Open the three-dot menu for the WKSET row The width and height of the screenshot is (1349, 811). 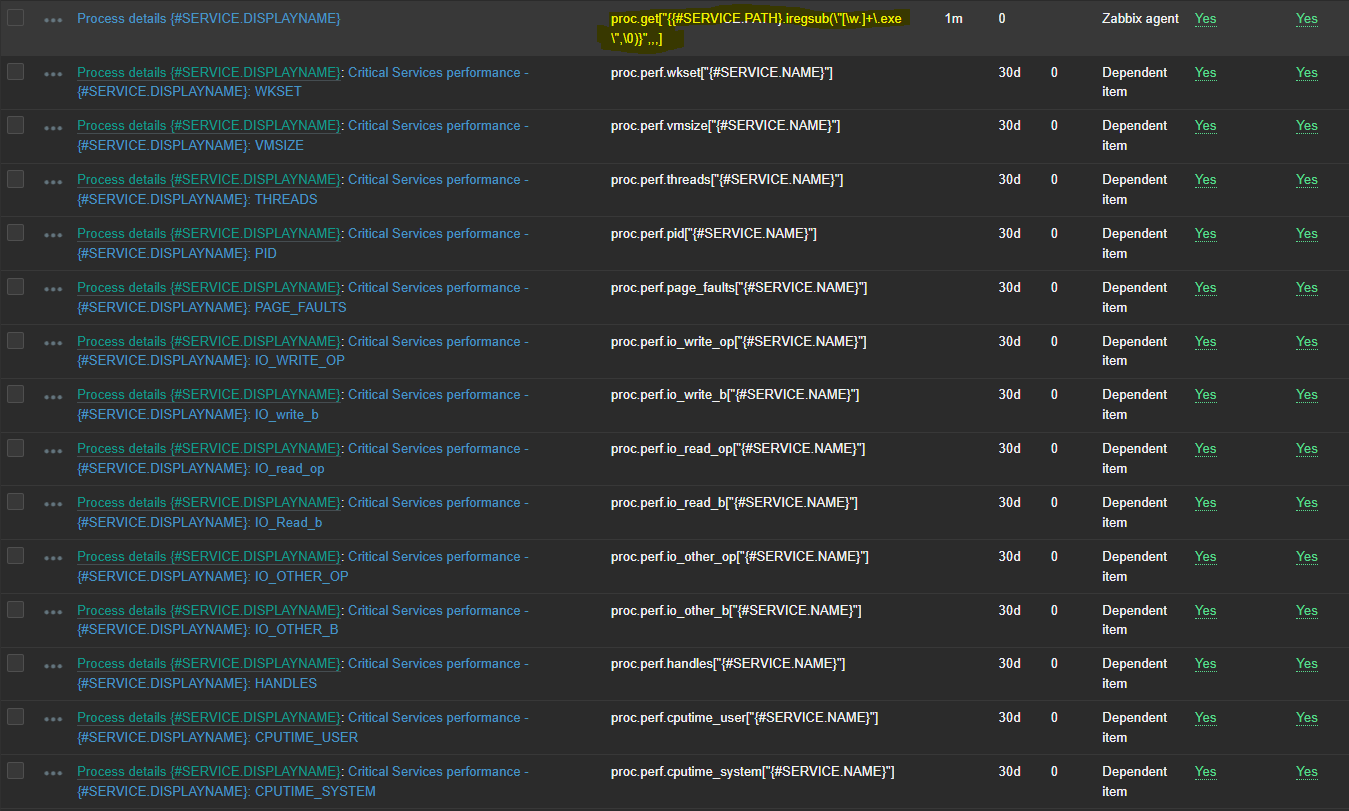coord(53,73)
